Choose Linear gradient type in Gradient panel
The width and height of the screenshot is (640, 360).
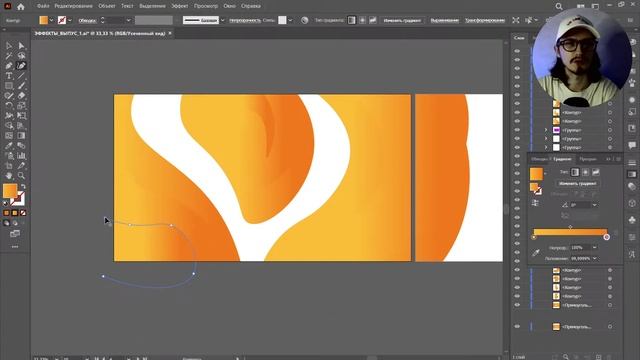coord(575,172)
